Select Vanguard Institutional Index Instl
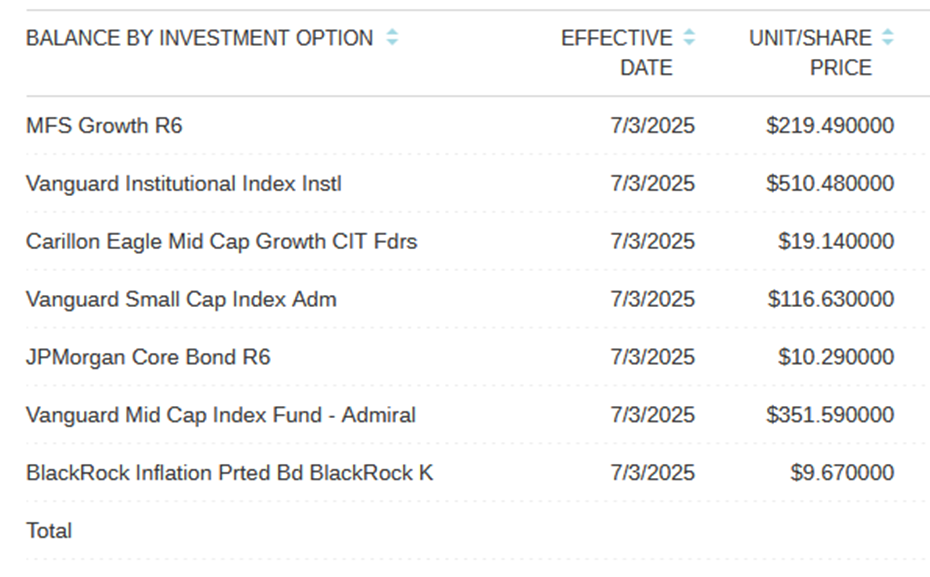The height and width of the screenshot is (577, 930). 184,184
